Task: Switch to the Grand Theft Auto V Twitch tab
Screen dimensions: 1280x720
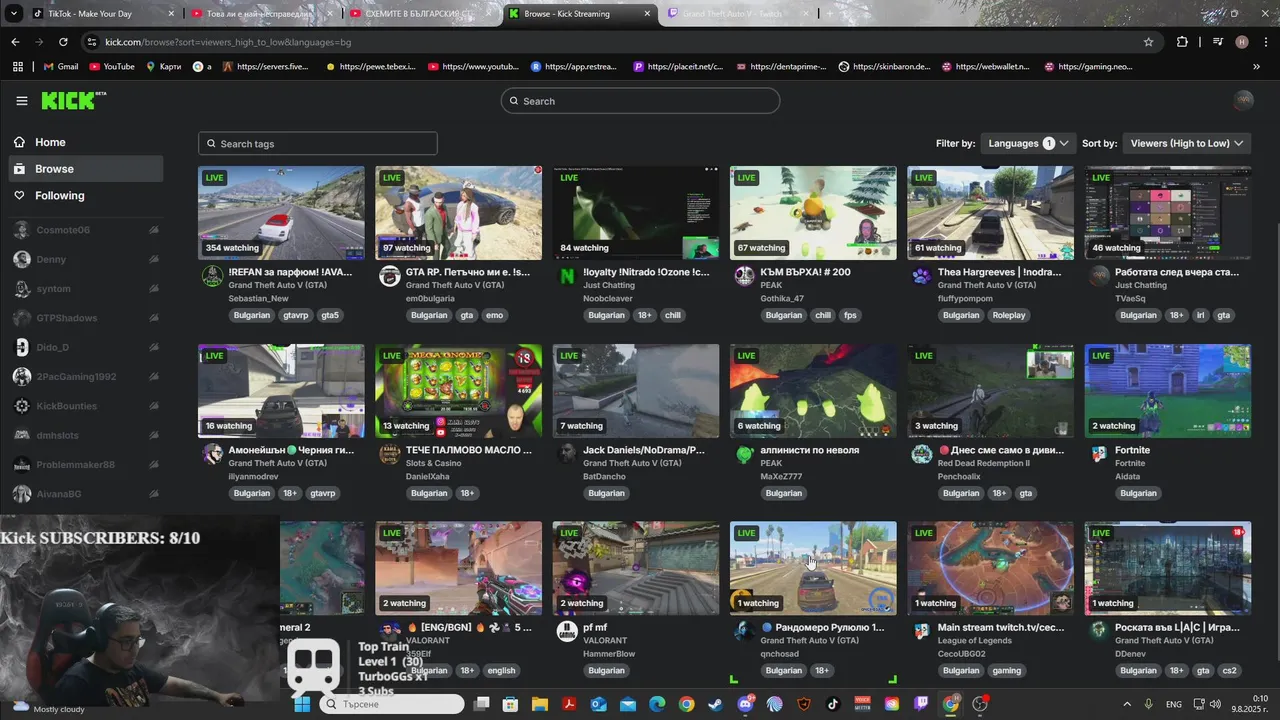Action: click(740, 14)
